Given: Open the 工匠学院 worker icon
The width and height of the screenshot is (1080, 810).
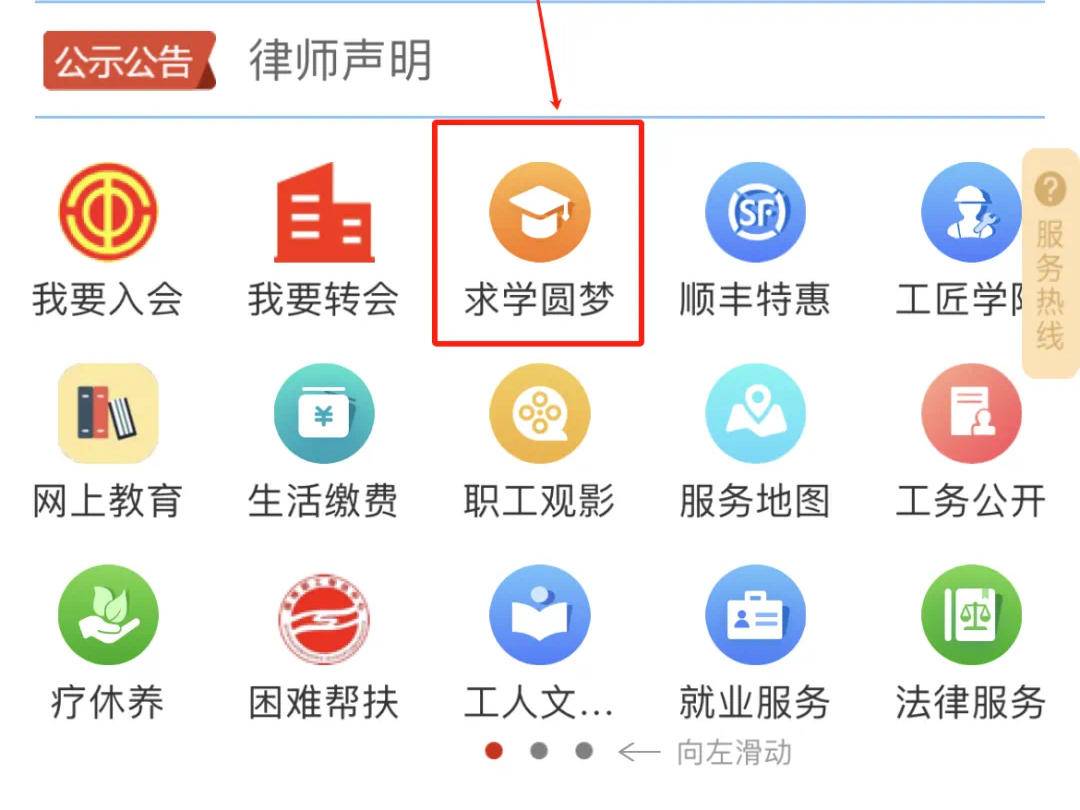Looking at the screenshot, I should coord(971,212).
